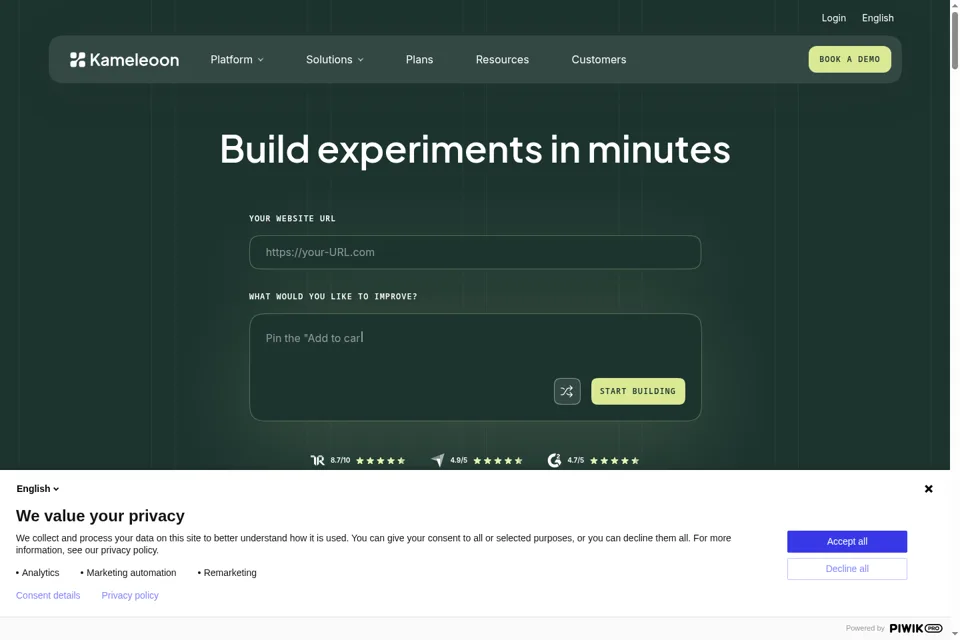
Task: Click the Capterra 4.9/5 rating icon
Action: (438, 460)
